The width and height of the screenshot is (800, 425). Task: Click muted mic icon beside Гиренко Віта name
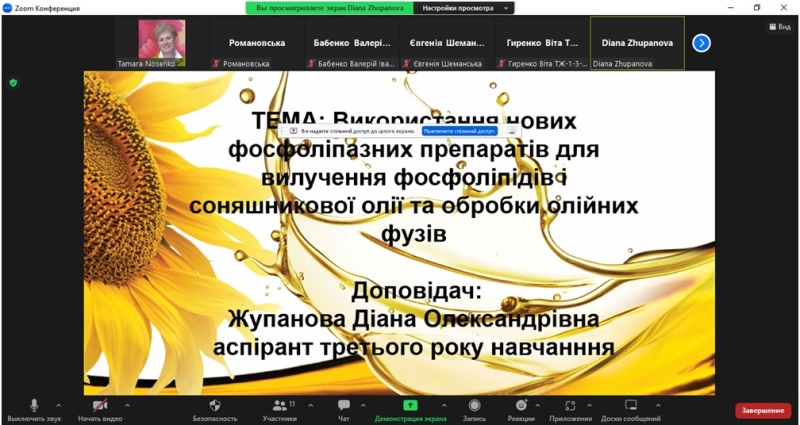[502, 64]
